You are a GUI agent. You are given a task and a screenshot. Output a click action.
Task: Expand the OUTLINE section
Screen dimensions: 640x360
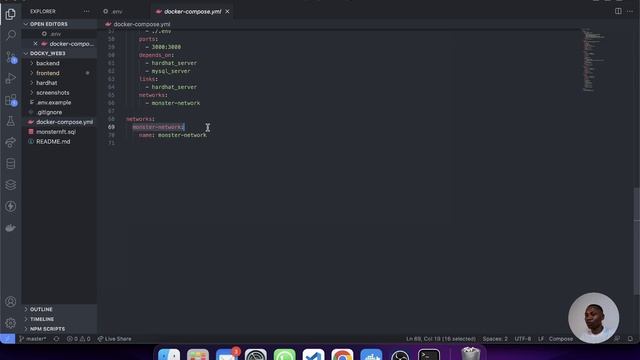pyautogui.click(x=59, y=309)
